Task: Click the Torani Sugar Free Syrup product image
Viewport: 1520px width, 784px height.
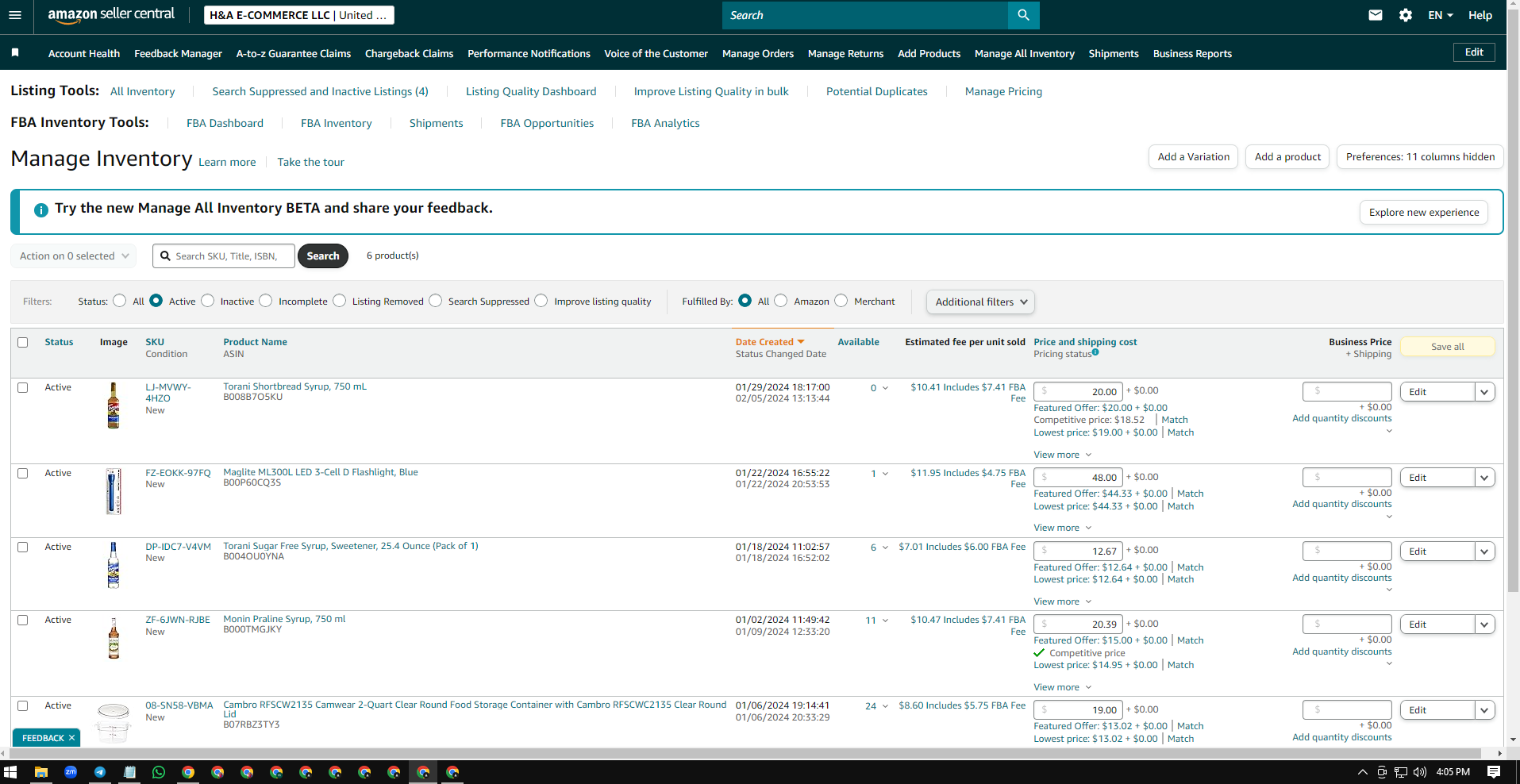Action: tap(114, 565)
